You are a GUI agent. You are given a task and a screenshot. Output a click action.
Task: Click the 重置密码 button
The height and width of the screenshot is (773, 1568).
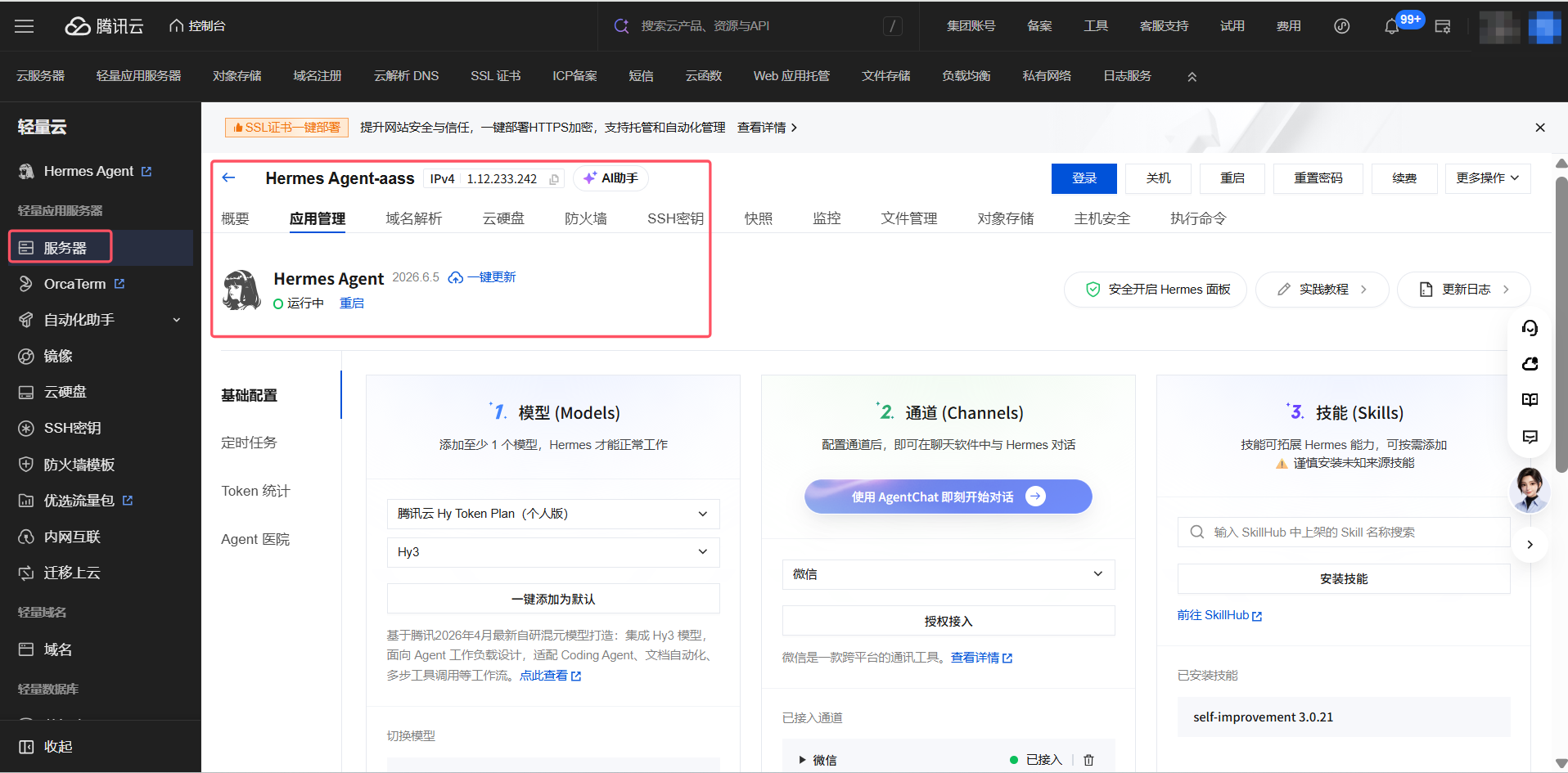pos(1318,178)
